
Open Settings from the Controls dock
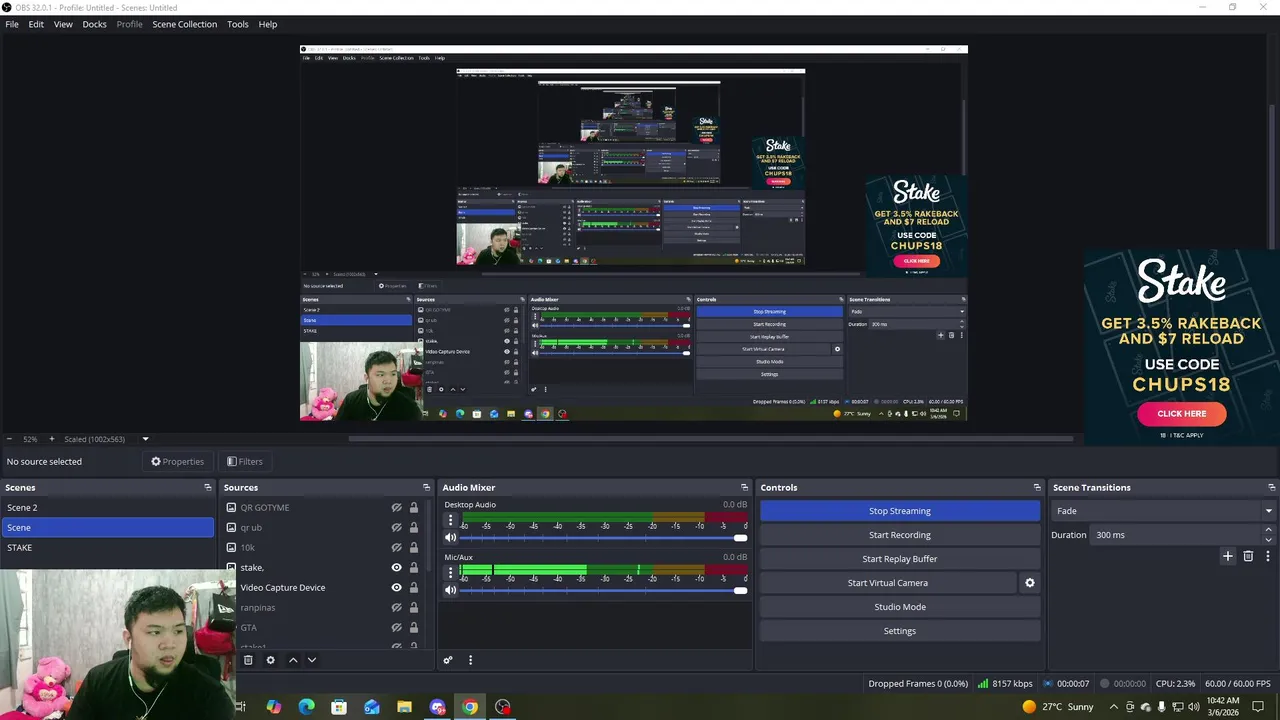900,631
